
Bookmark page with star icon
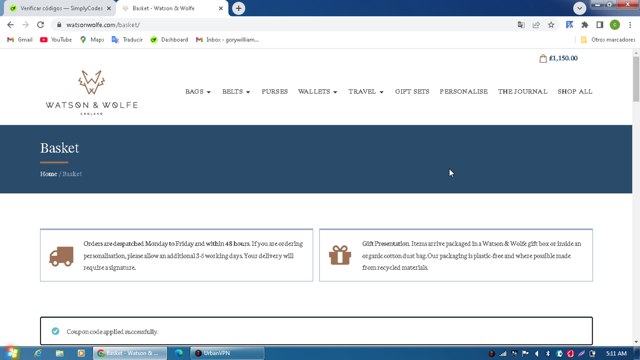coord(551,25)
